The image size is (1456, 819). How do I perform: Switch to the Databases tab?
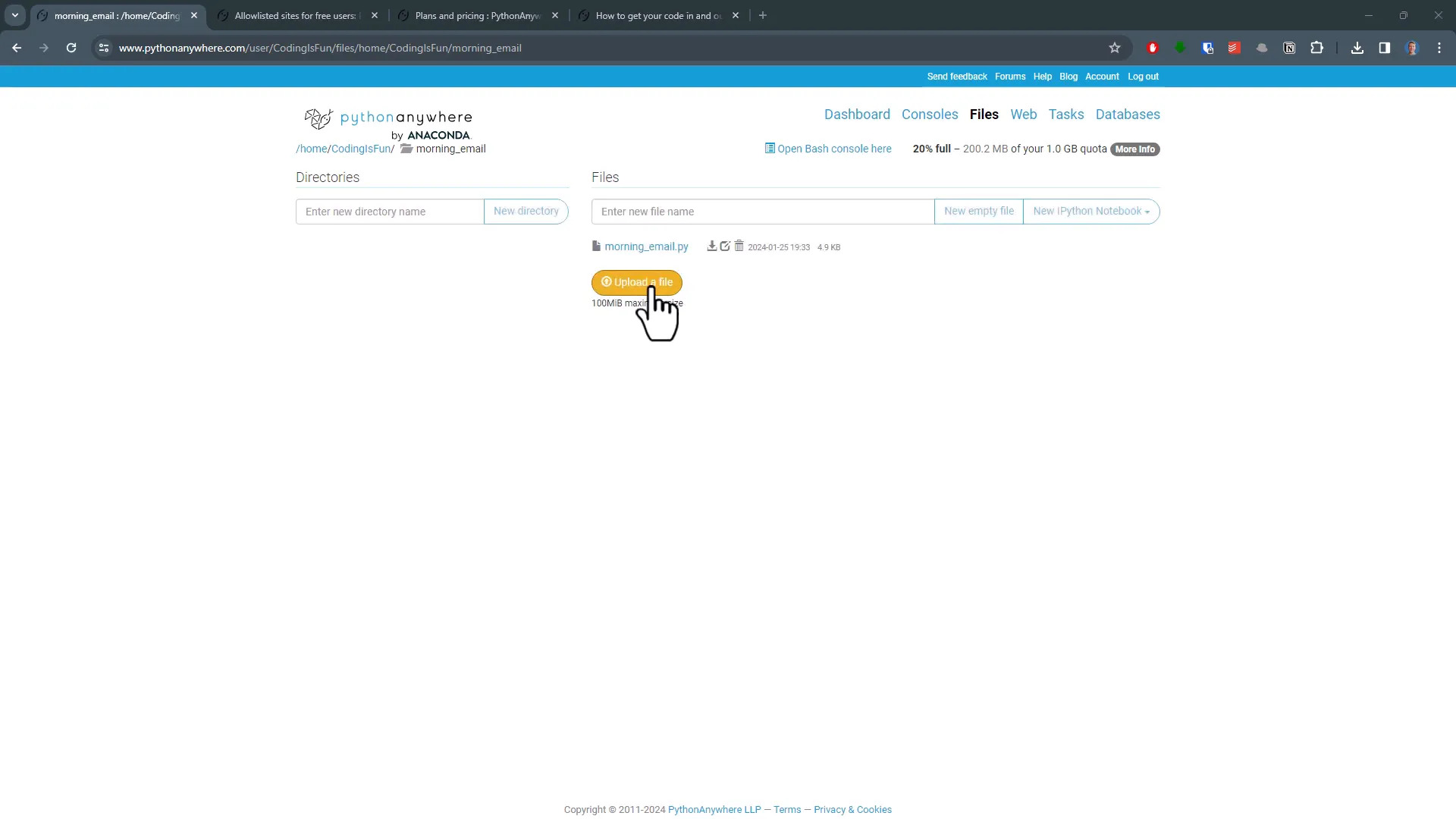[x=1128, y=114]
